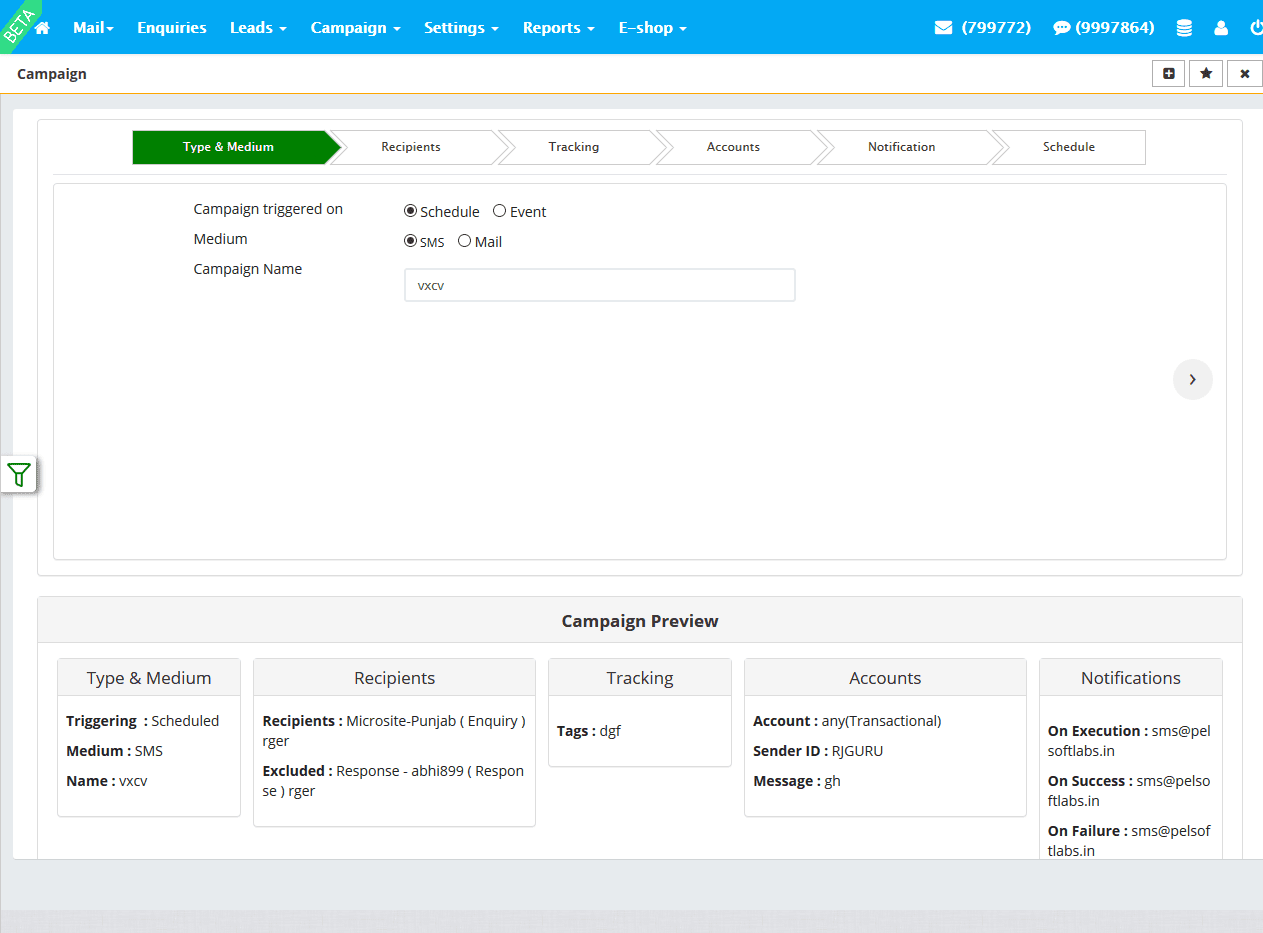Select the Event trigger radio button
1263x933 pixels.
coord(500,211)
